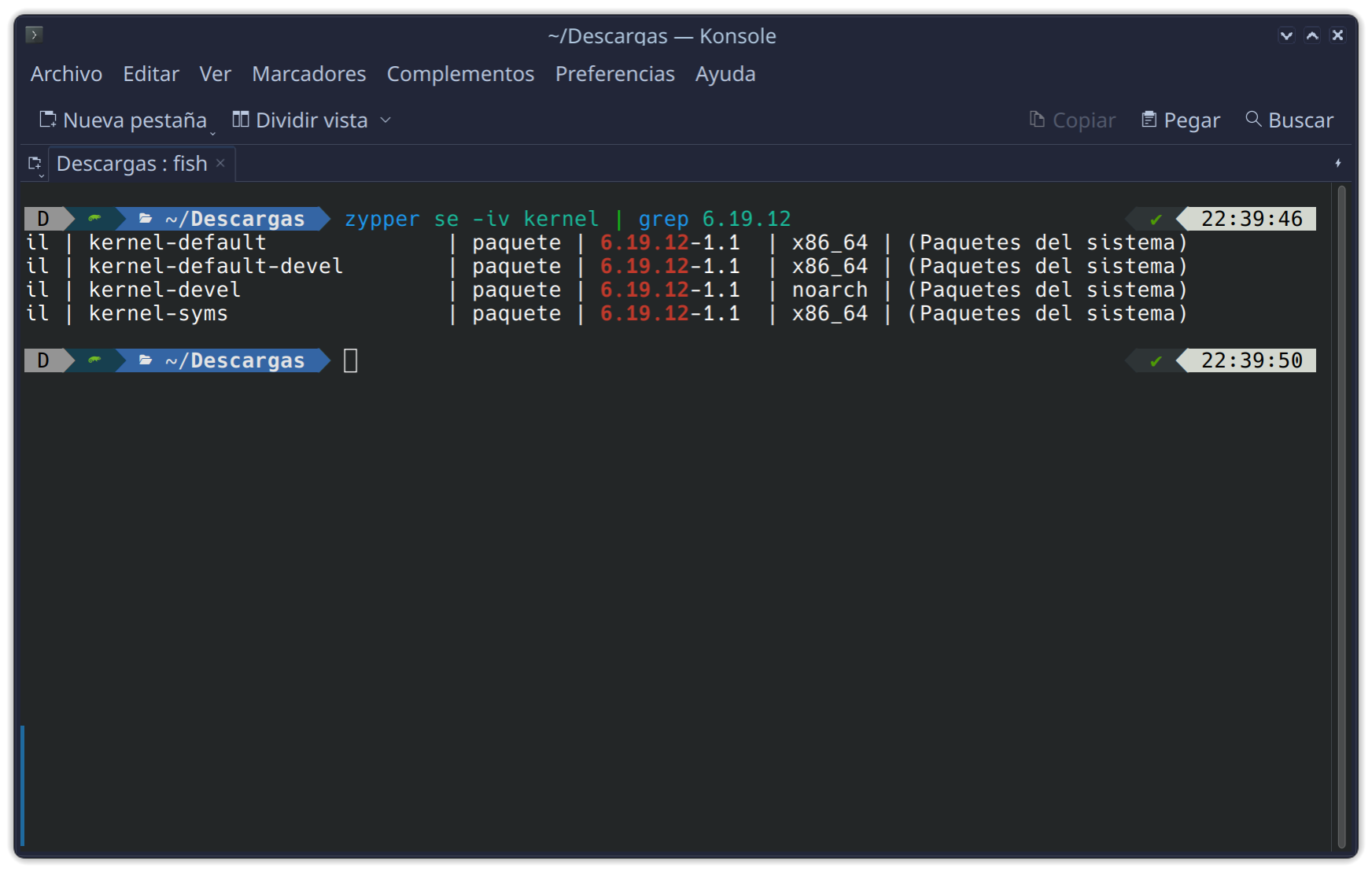1372x872 pixels.
Task: Click the Nueva pestaña new tab icon
Action: point(48,120)
